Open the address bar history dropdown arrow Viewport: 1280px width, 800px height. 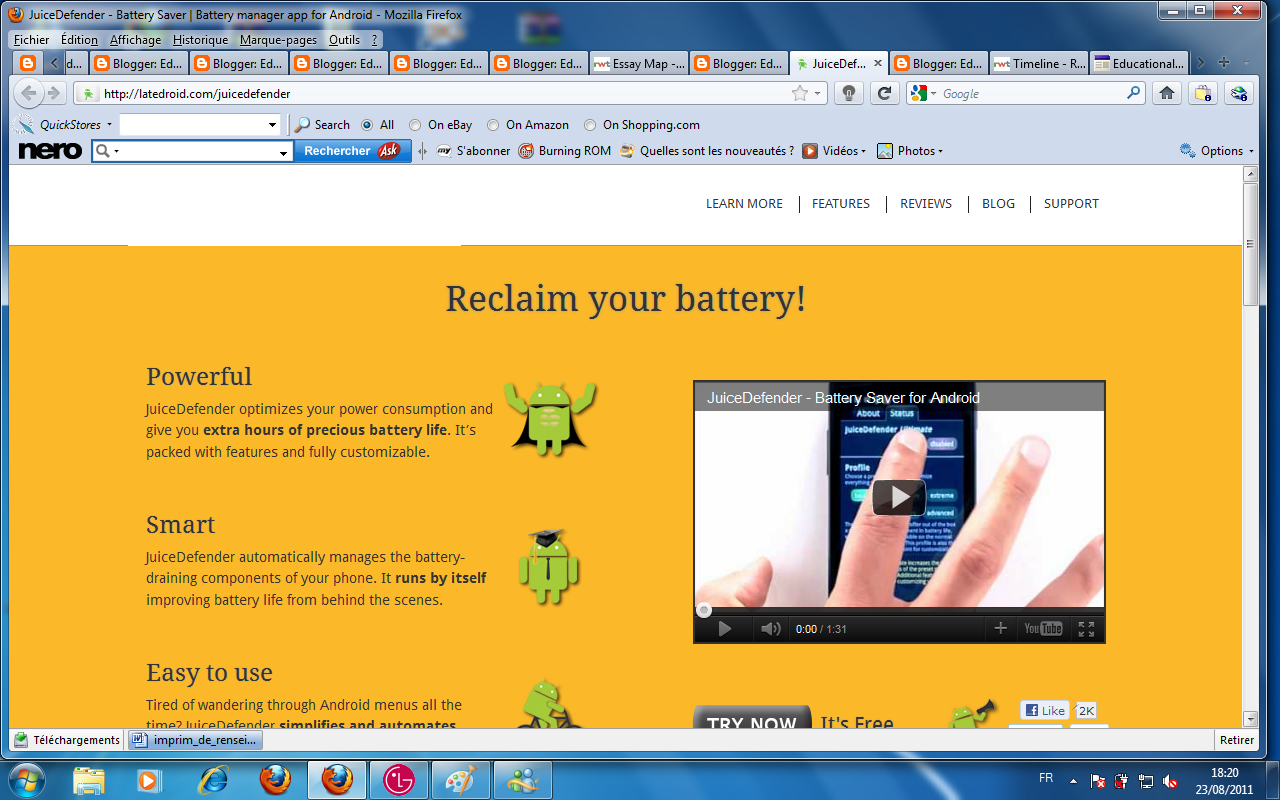tap(818, 94)
